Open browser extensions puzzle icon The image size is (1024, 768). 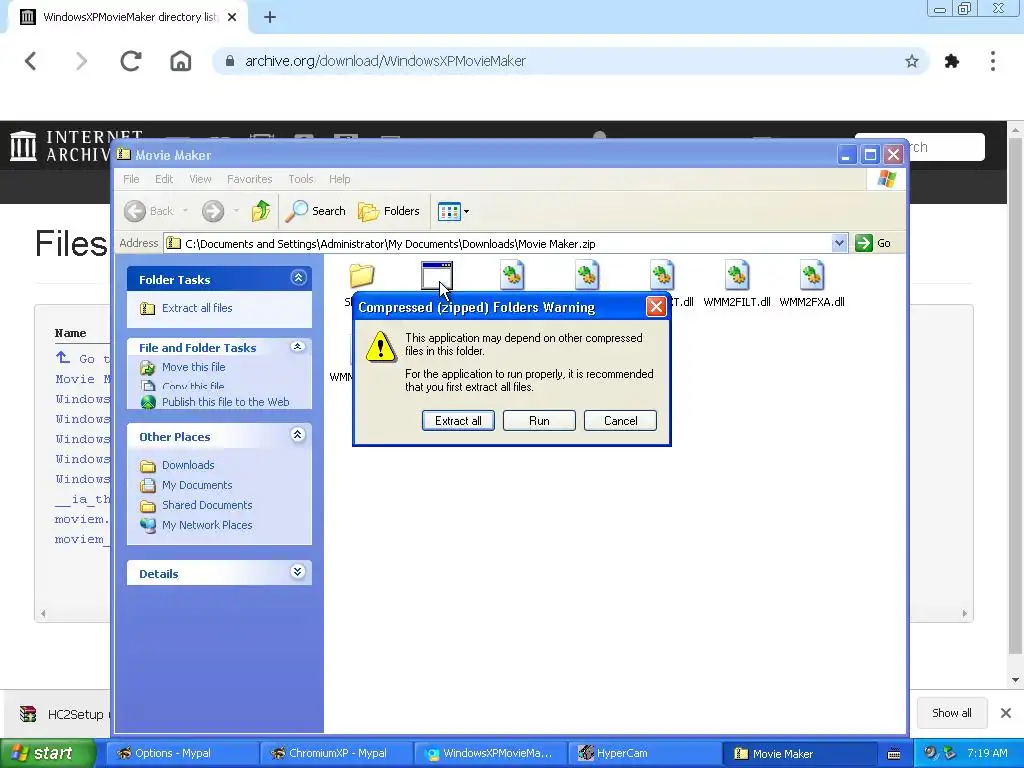(x=952, y=61)
